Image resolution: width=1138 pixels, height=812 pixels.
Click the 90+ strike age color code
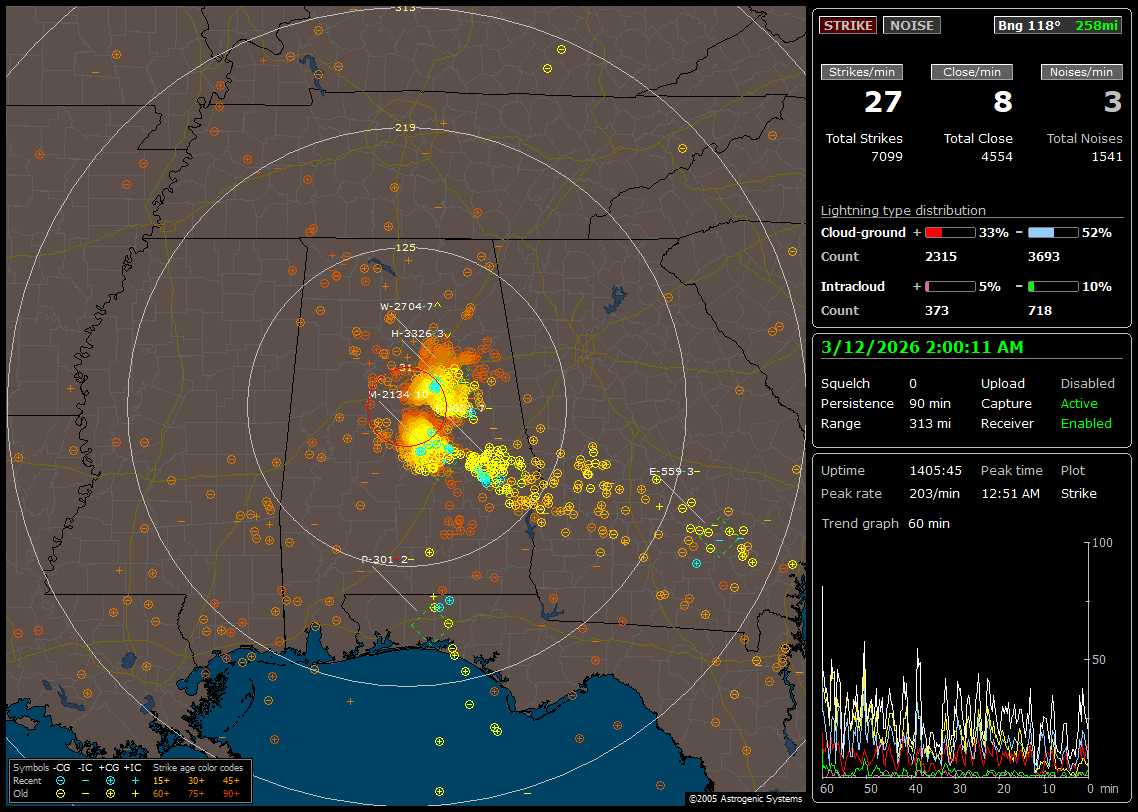pos(231,793)
